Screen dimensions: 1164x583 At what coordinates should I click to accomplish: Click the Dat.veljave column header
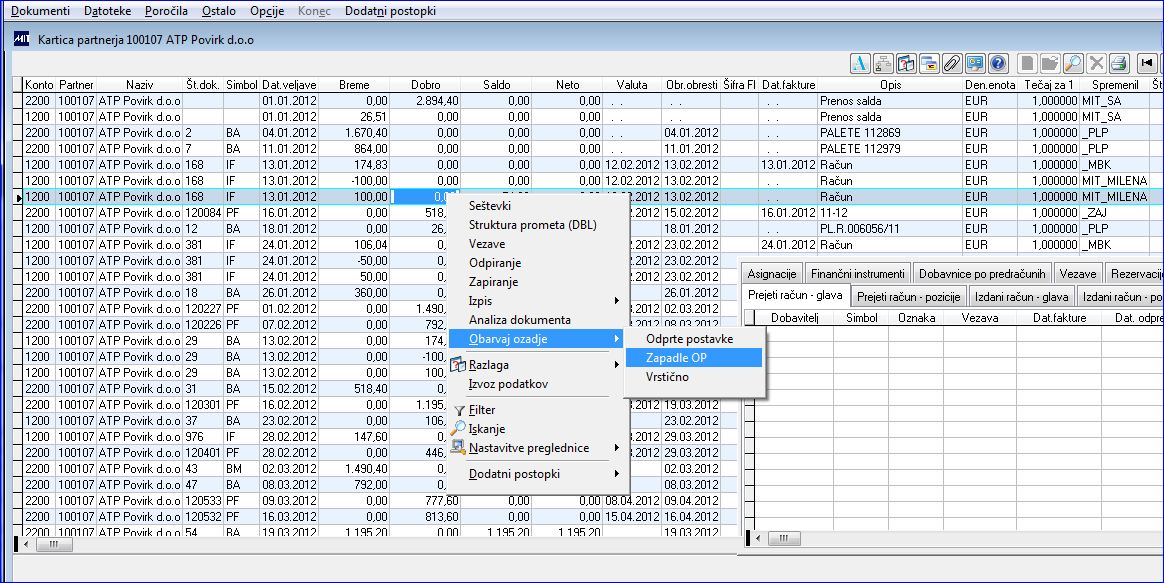pyautogui.click(x=289, y=85)
